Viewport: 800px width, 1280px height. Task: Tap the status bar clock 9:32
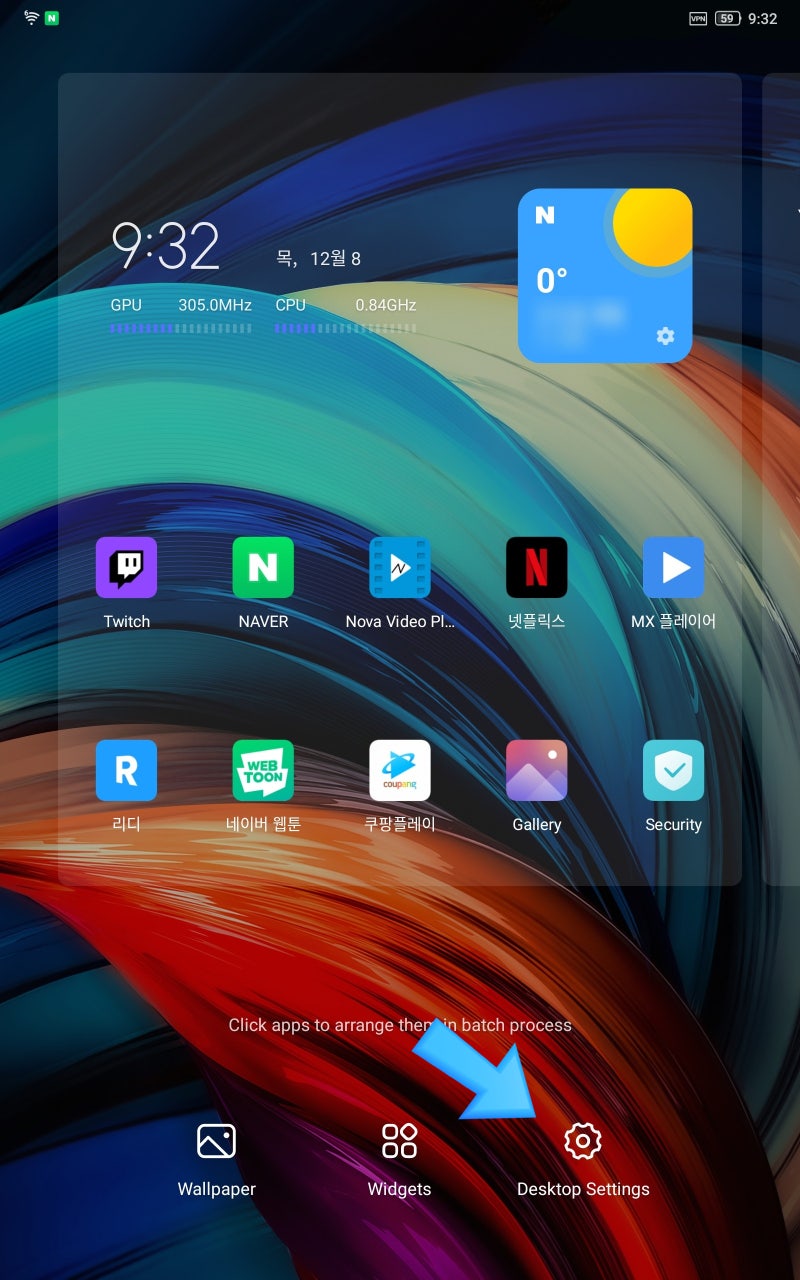[x=763, y=18]
